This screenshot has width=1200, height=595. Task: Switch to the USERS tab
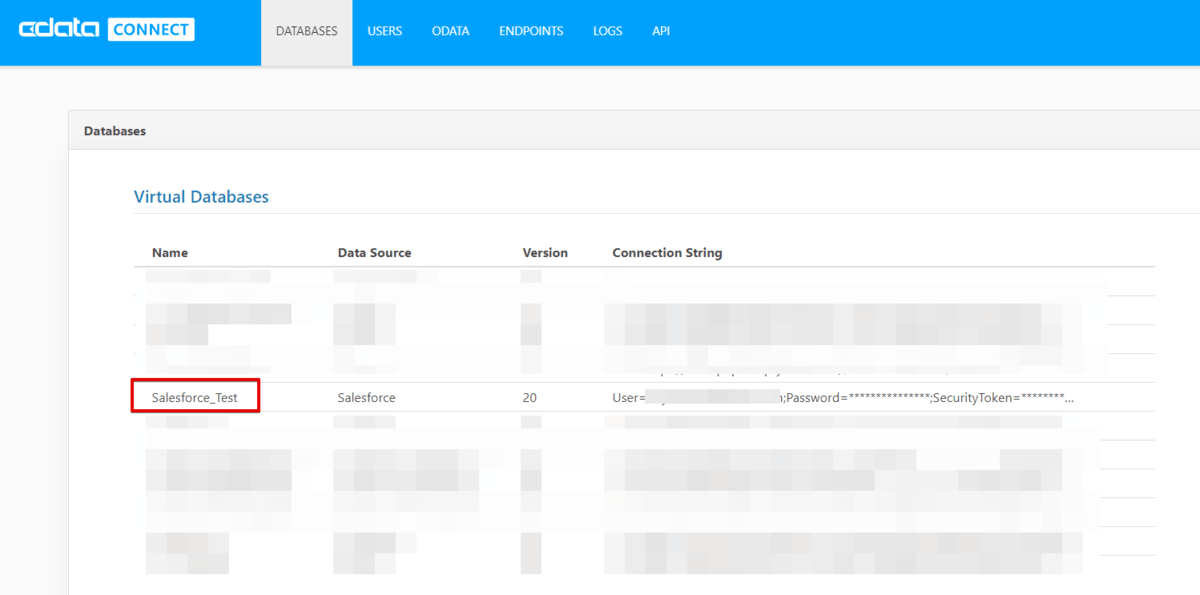click(384, 32)
